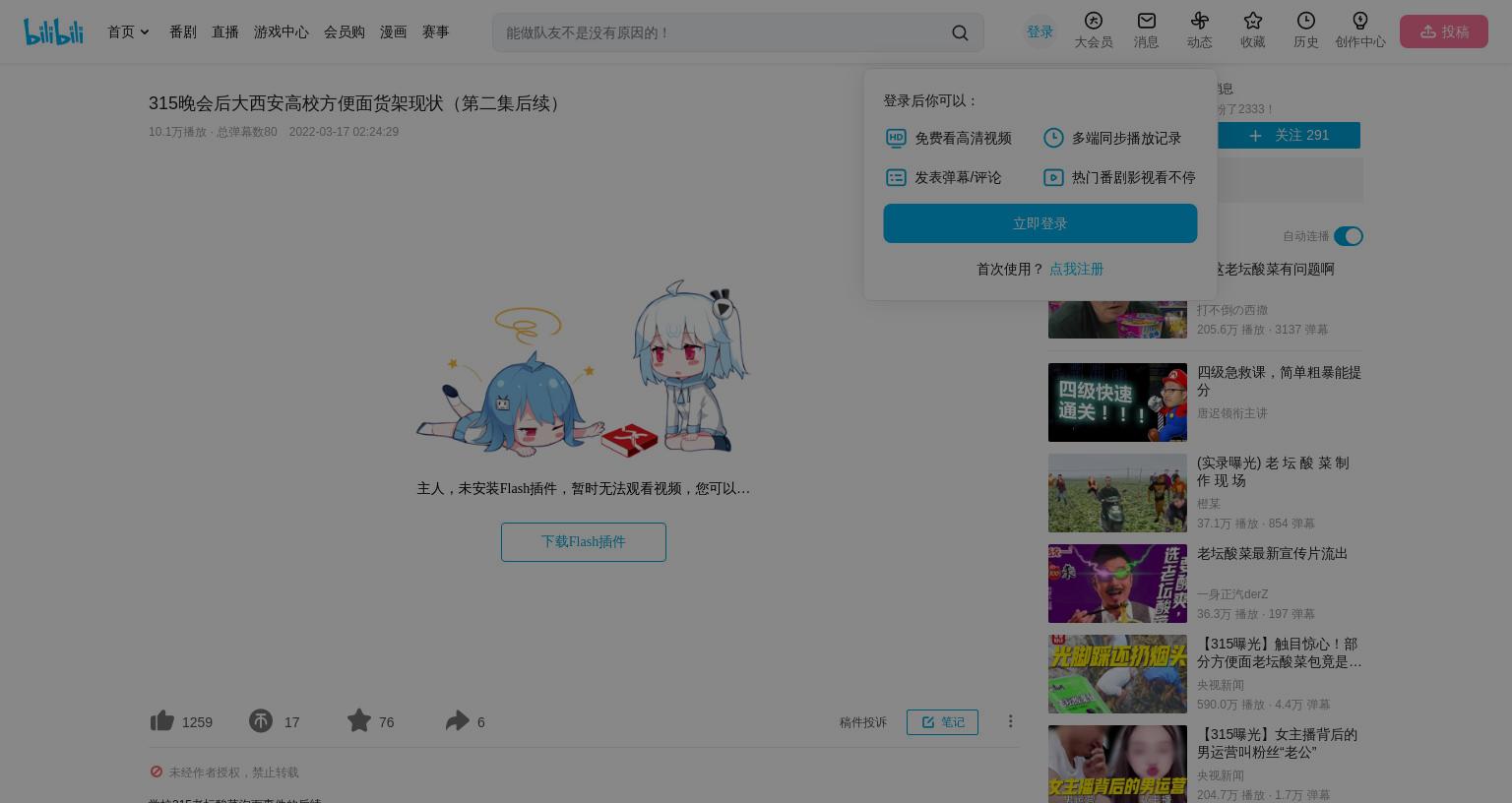Click the 多端同步播放记录 clock icon
Viewport: 1512px width, 803px height.
(1053, 138)
